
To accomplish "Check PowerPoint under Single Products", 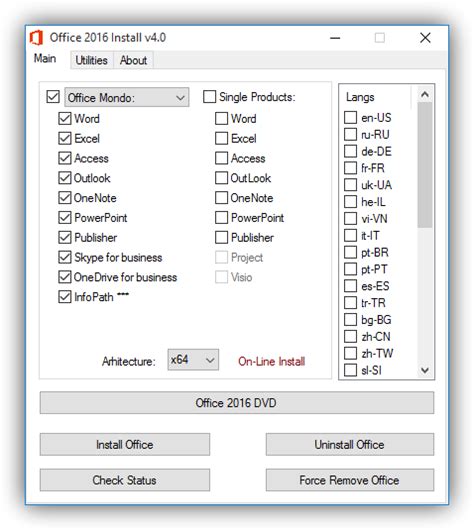I will (221, 218).
